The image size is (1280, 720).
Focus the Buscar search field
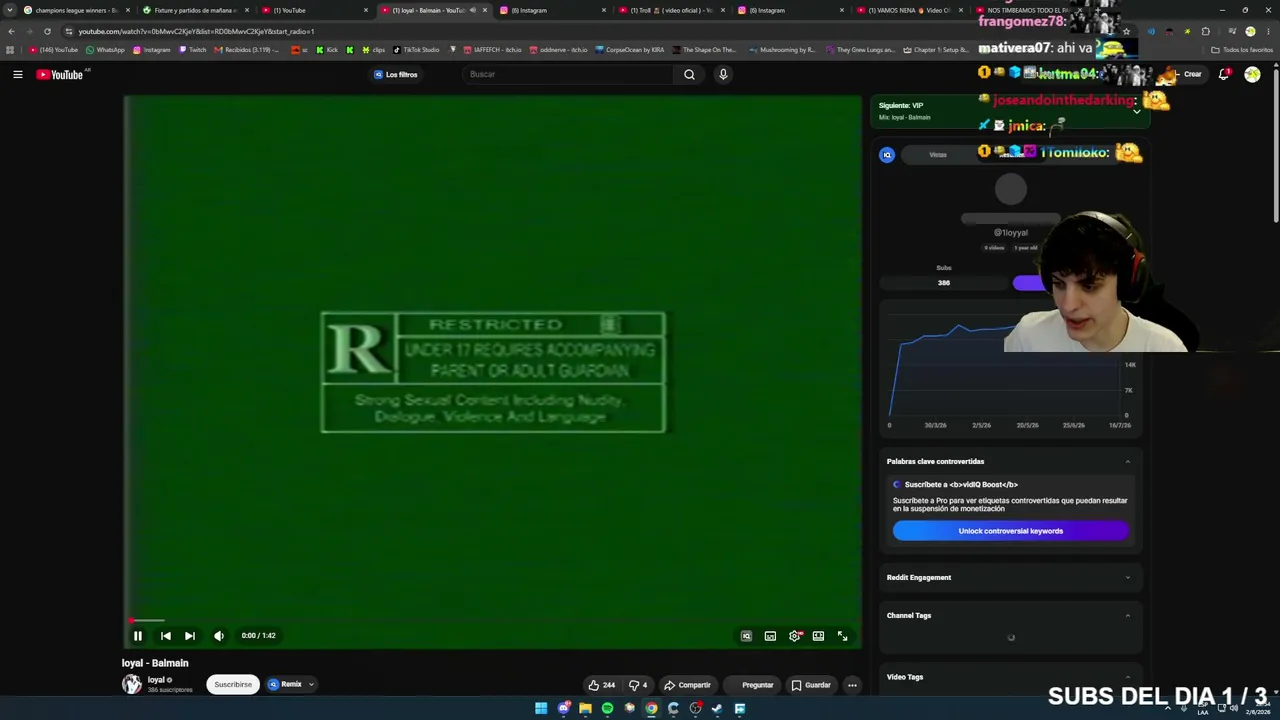(568, 74)
